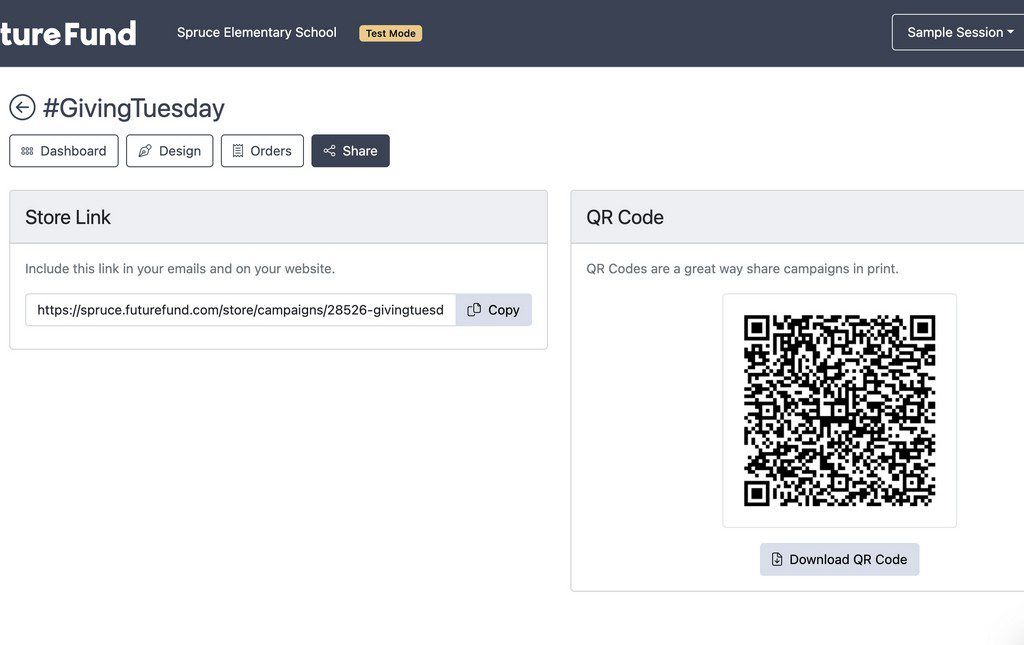
Task: Click 'QR Codes are a great way' text
Action: coord(743,268)
